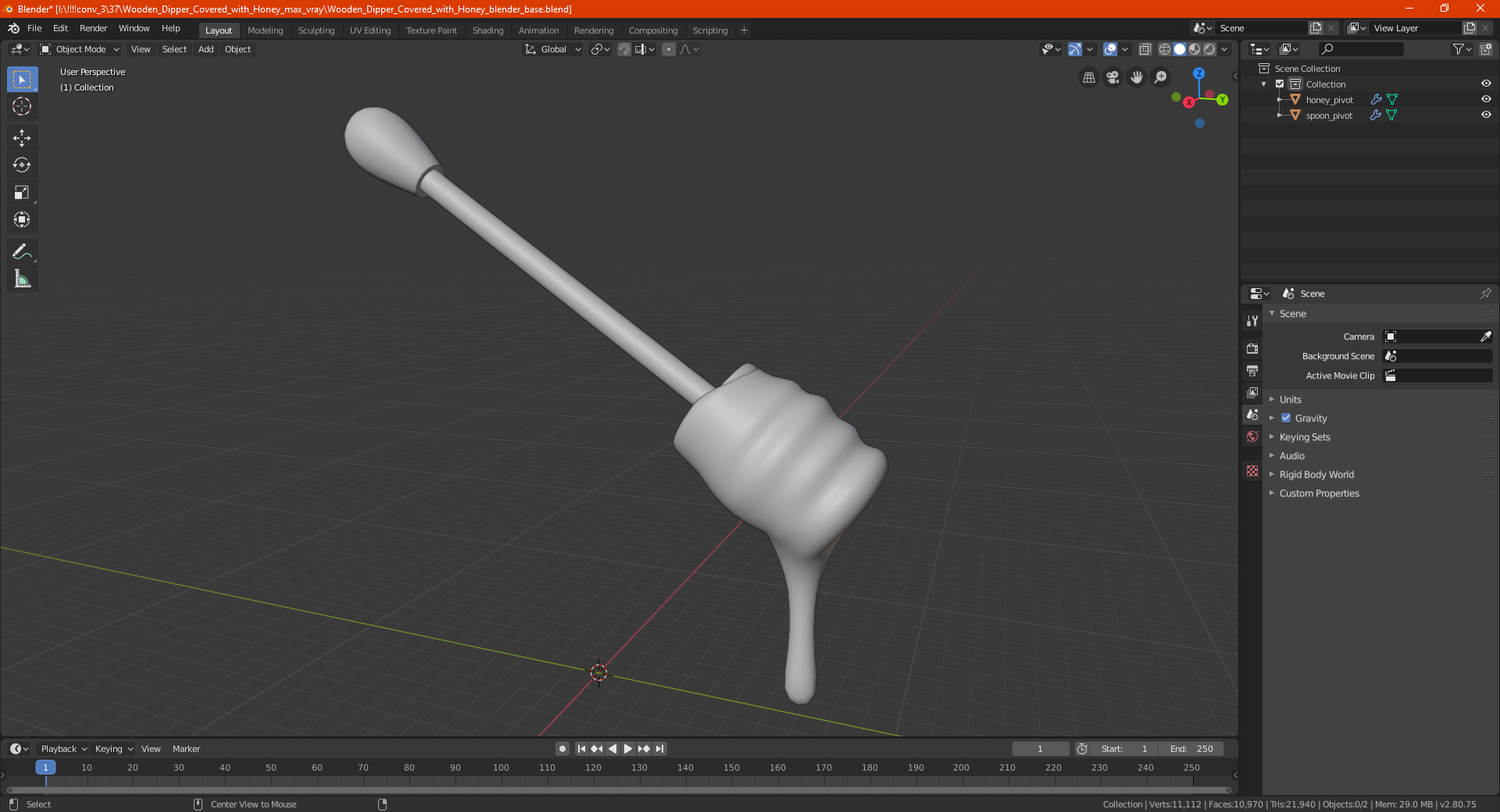
Task: Pin the Scene properties panel
Action: tap(1485, 294)
